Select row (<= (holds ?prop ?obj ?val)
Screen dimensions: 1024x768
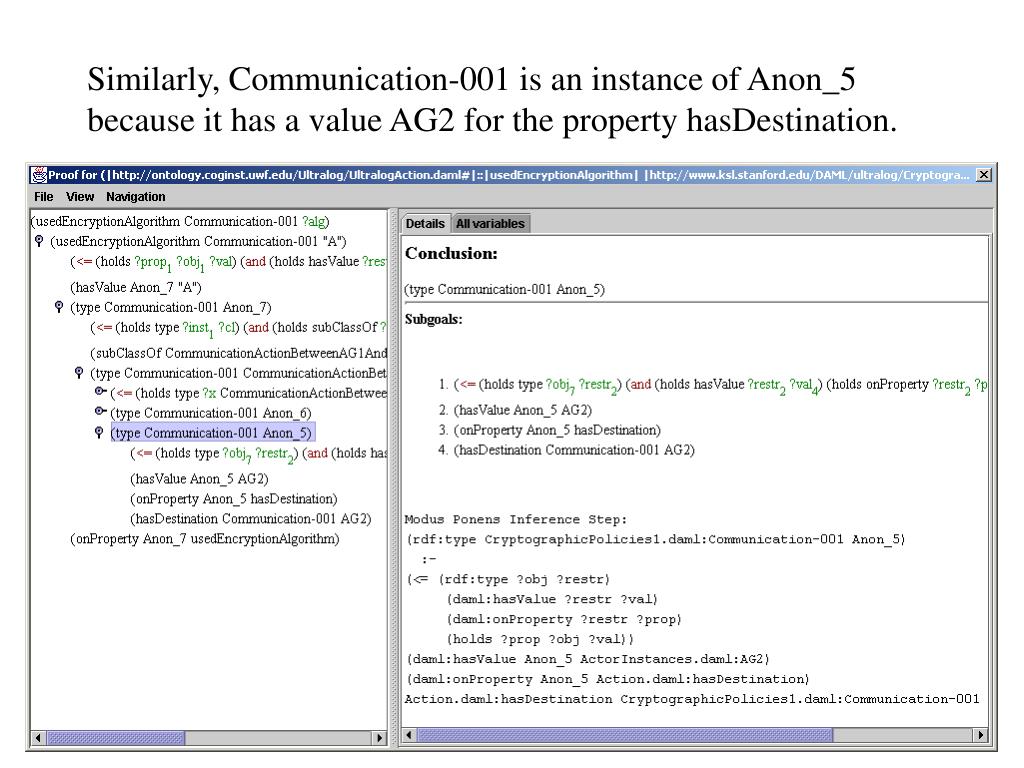click(x=229, y=262)
